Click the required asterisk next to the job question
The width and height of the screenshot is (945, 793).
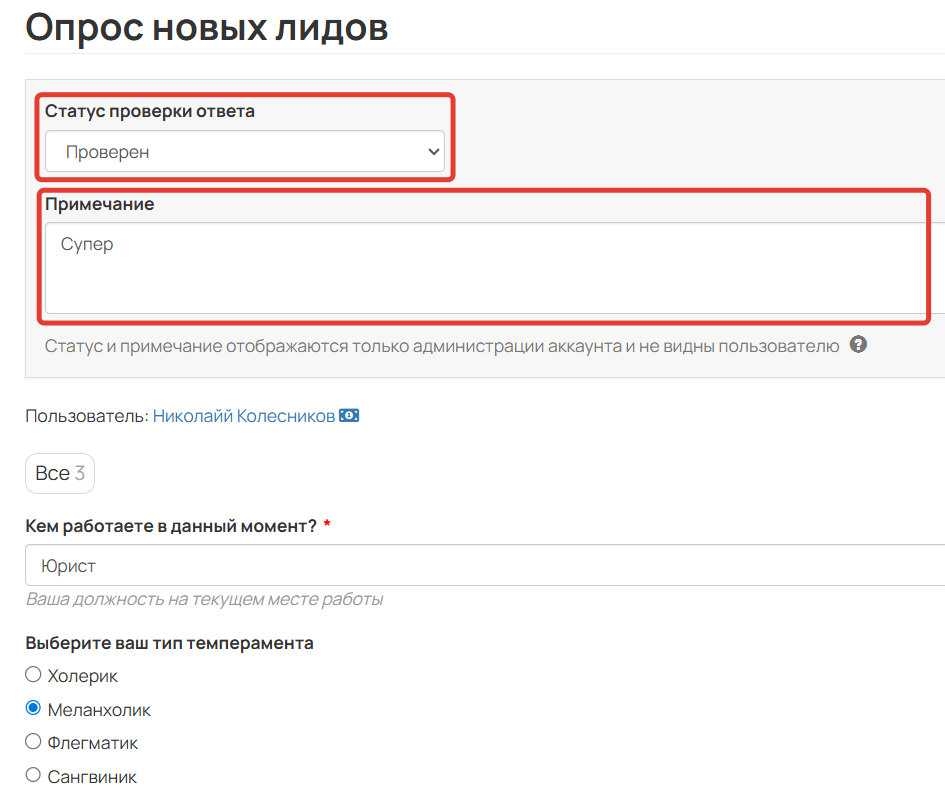coord(326,525)
